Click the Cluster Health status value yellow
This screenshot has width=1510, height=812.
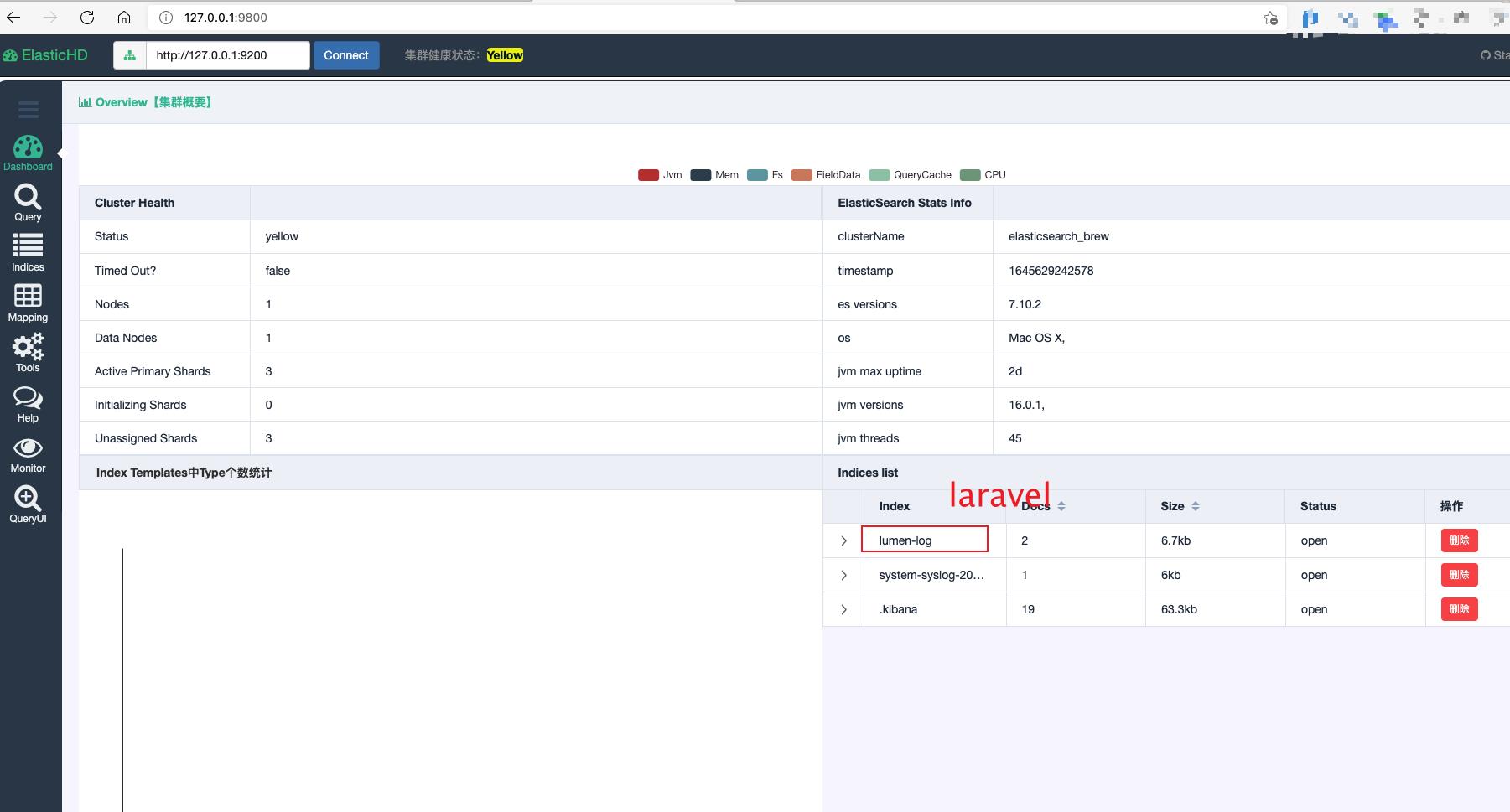click(282, 236)
